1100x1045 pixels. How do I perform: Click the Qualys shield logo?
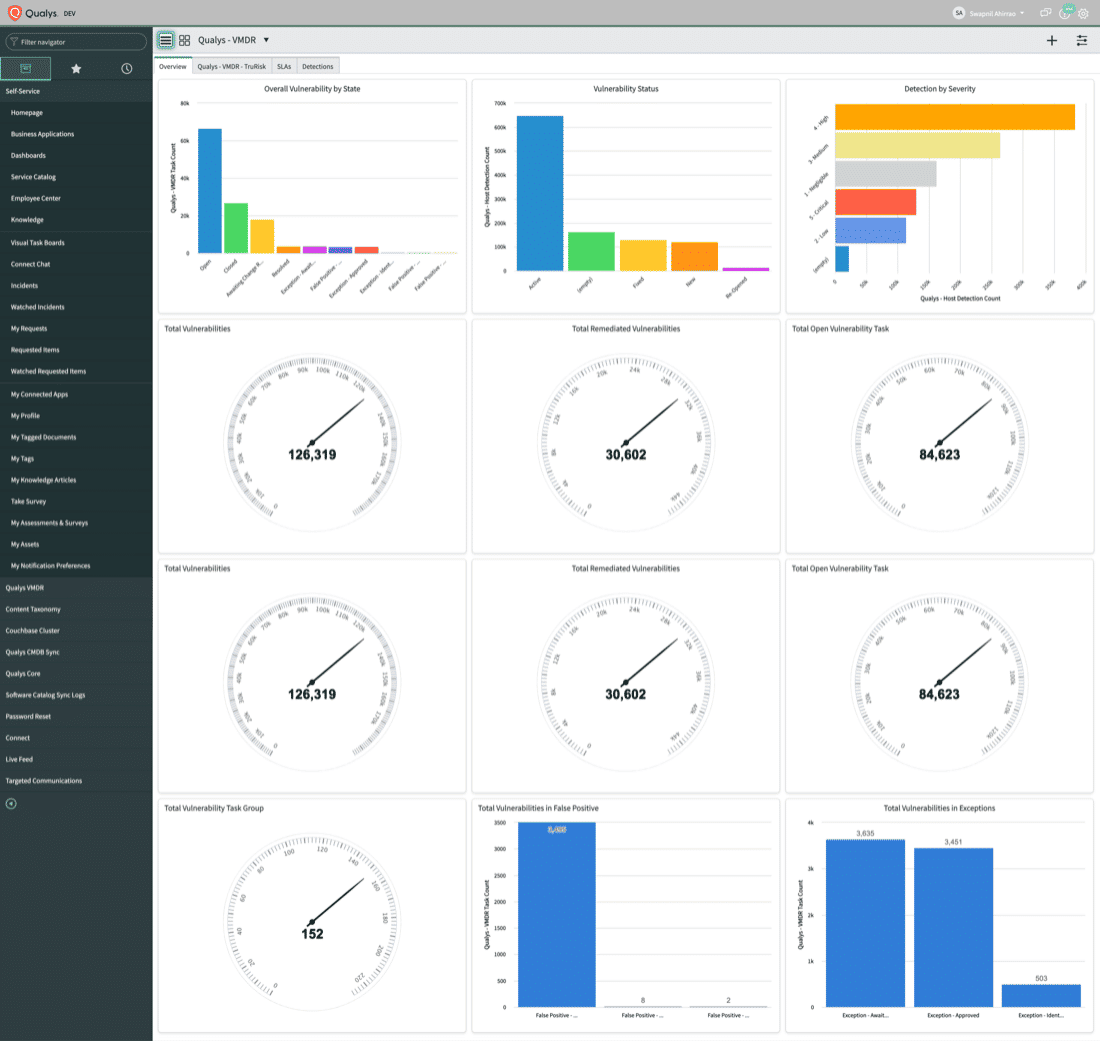click(x=15, y=13)
